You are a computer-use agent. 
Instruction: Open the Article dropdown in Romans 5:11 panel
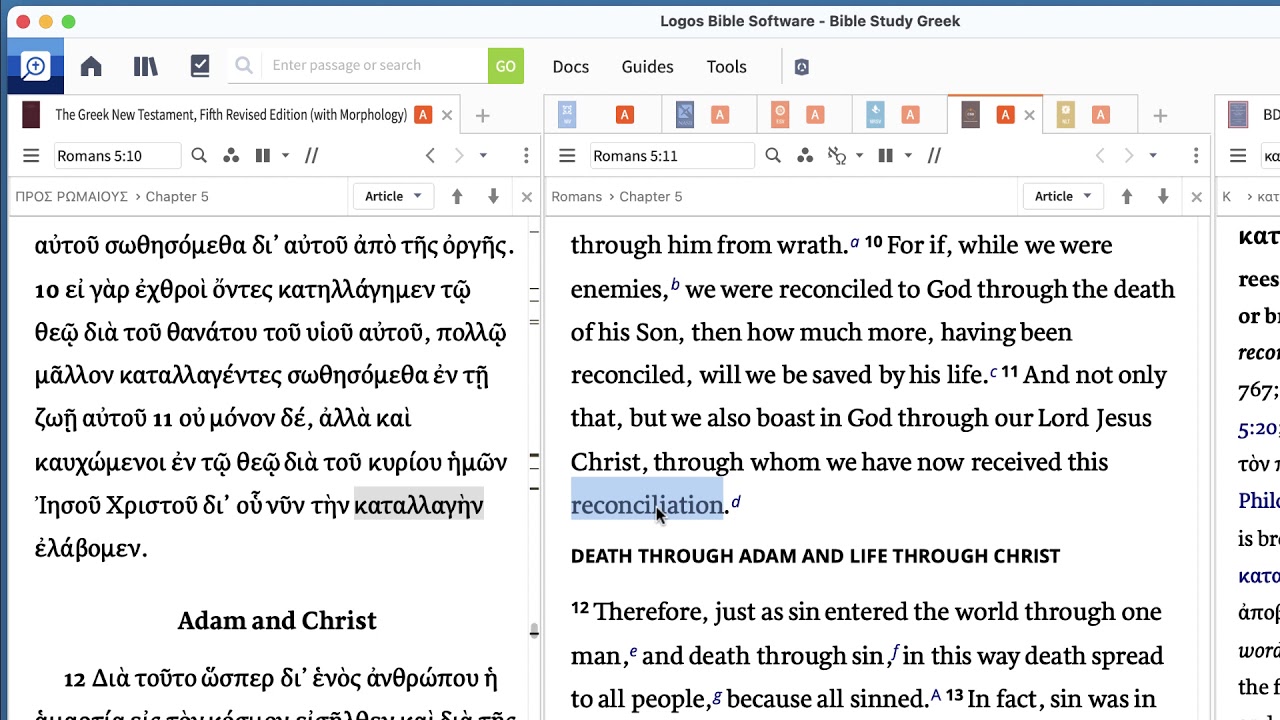point(1063,197)
